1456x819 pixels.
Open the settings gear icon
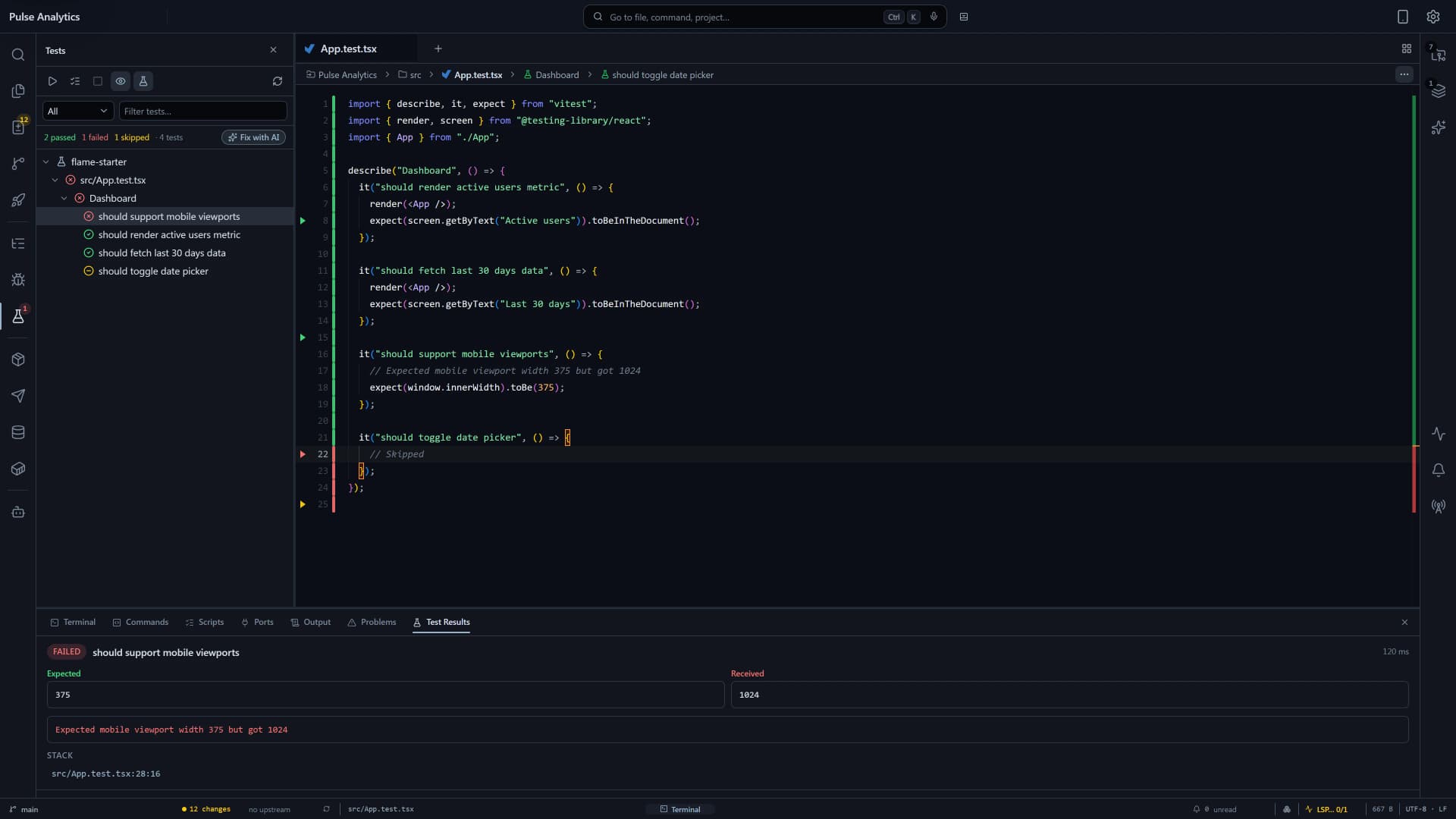coord(1432,17)
